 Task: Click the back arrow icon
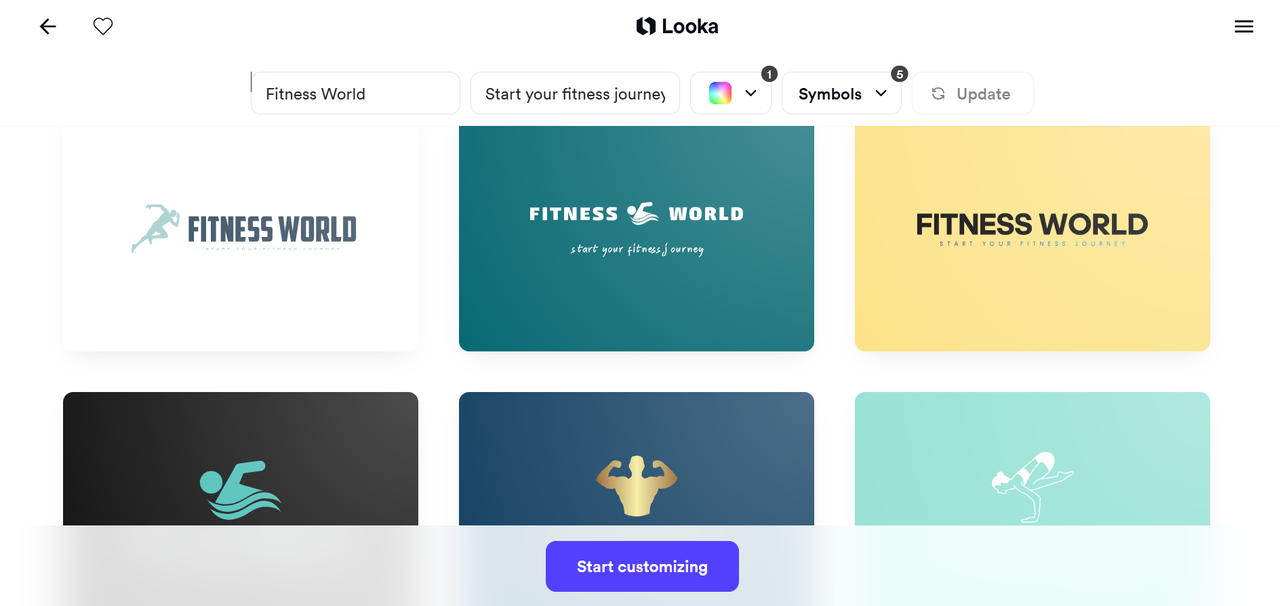(x=48, y=27)
